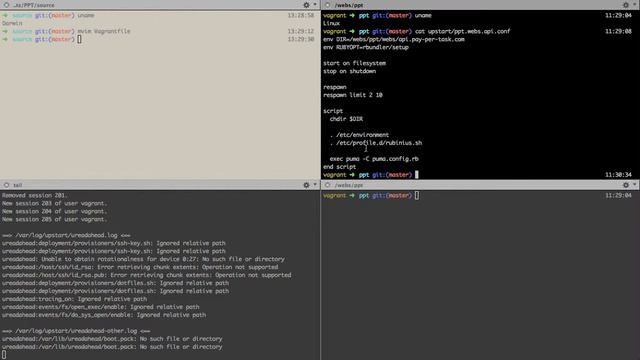Click the '==> /var/log/upstart/ureadahead.log <==' header
The height and width of the screenshot is (360, 640).
(66, 235)
